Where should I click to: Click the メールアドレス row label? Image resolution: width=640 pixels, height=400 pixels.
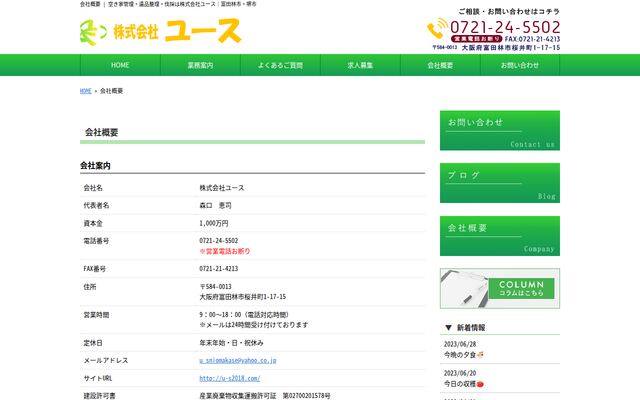(x=106, y=360)
